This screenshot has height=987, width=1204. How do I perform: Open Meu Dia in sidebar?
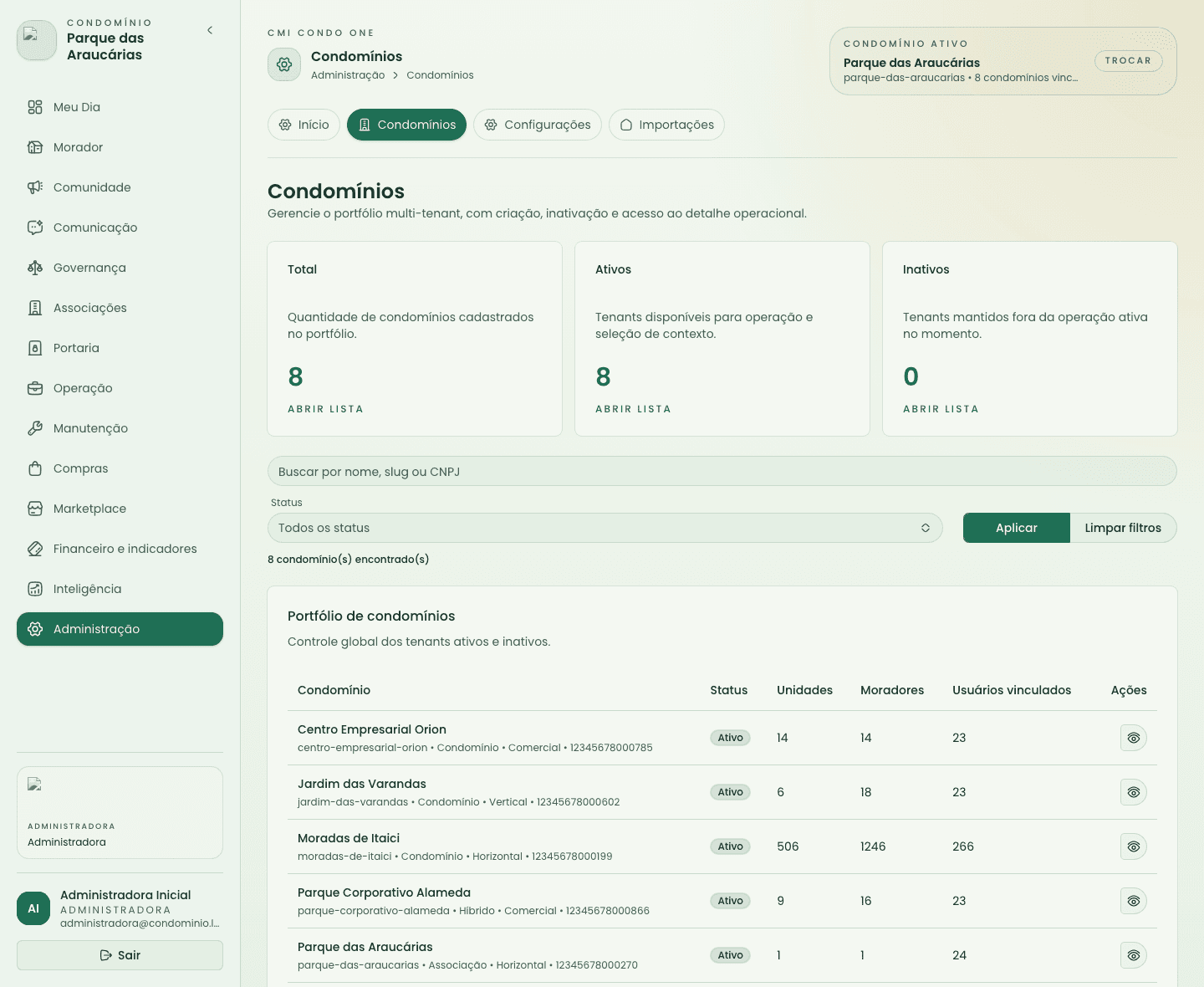120,107
